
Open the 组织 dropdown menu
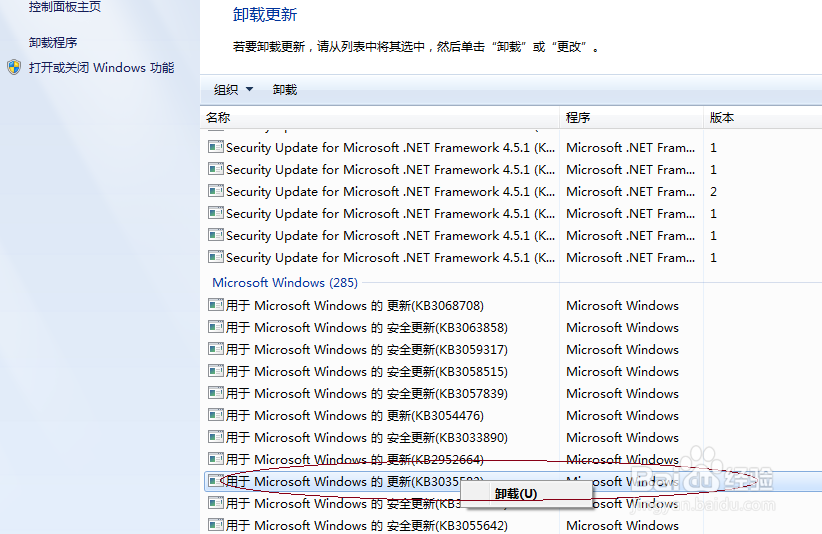pyautogui.click(x=233, y=90)
